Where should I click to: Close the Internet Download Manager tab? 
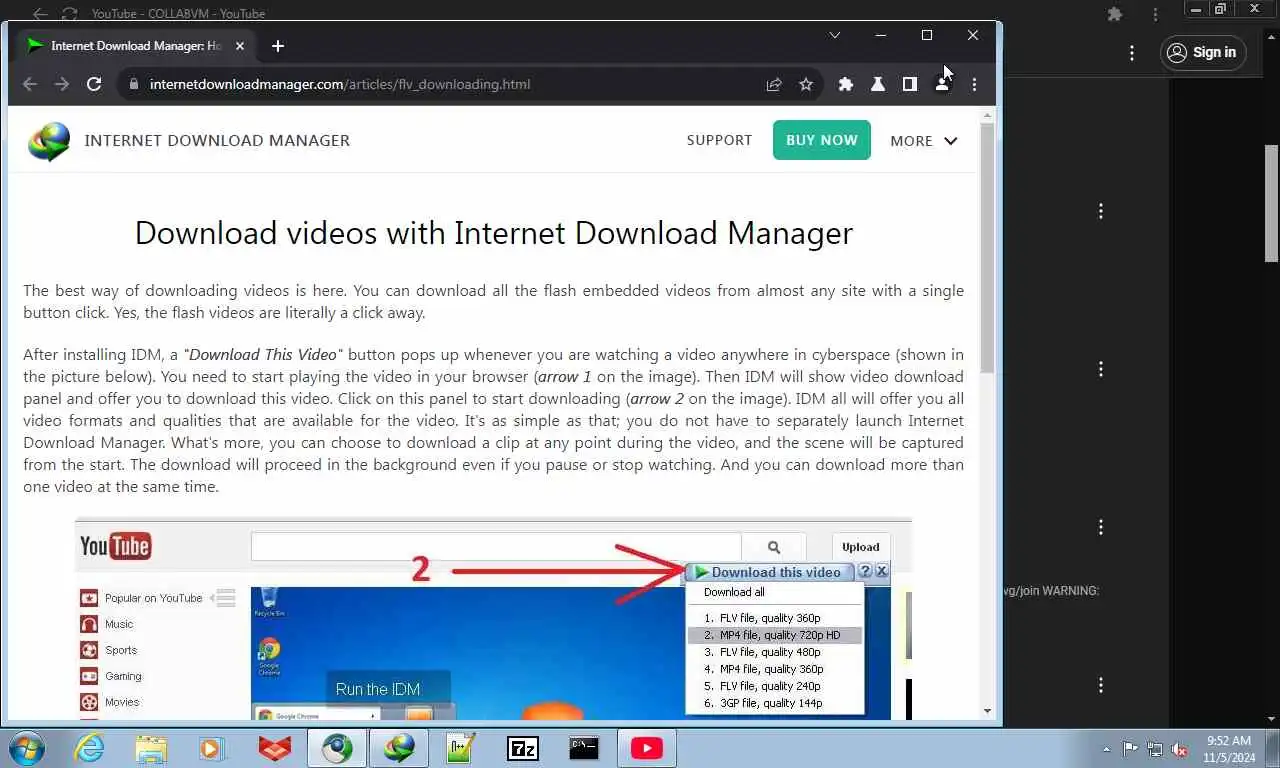point(240,46)
